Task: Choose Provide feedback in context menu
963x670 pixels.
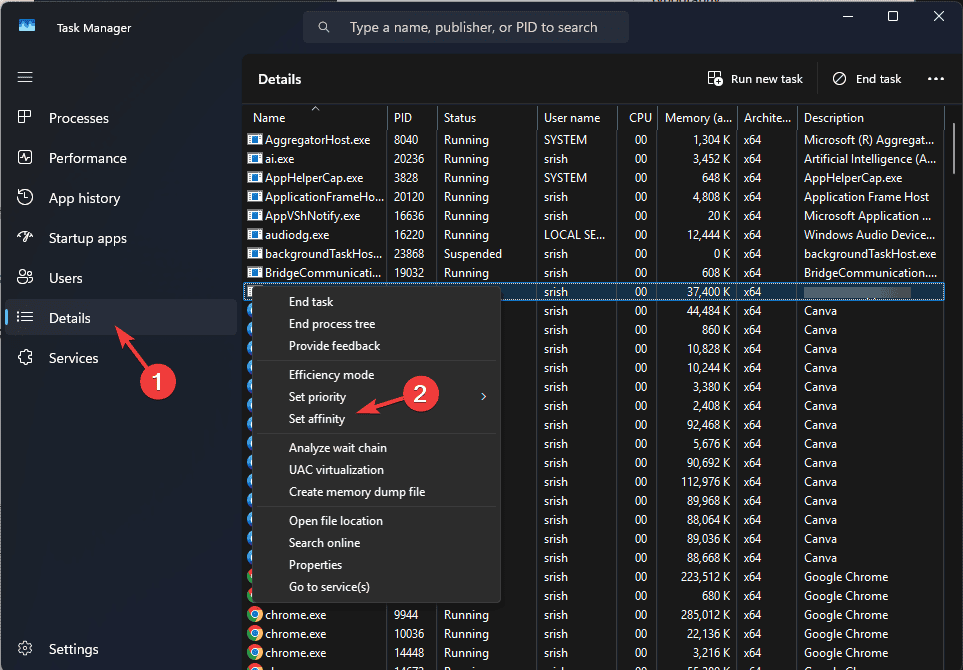Action: (x=334, y=346)
